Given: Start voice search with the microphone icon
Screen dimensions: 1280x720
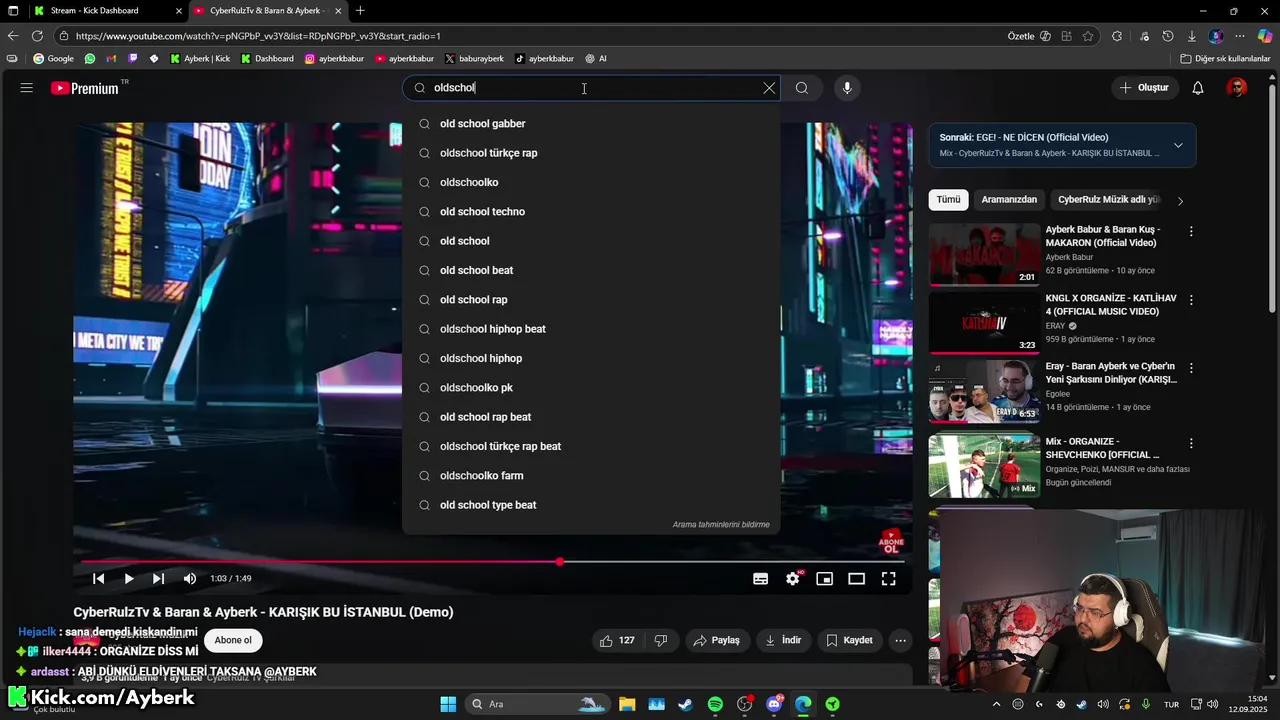Looking at the screenshot, I should pos(847,88).
